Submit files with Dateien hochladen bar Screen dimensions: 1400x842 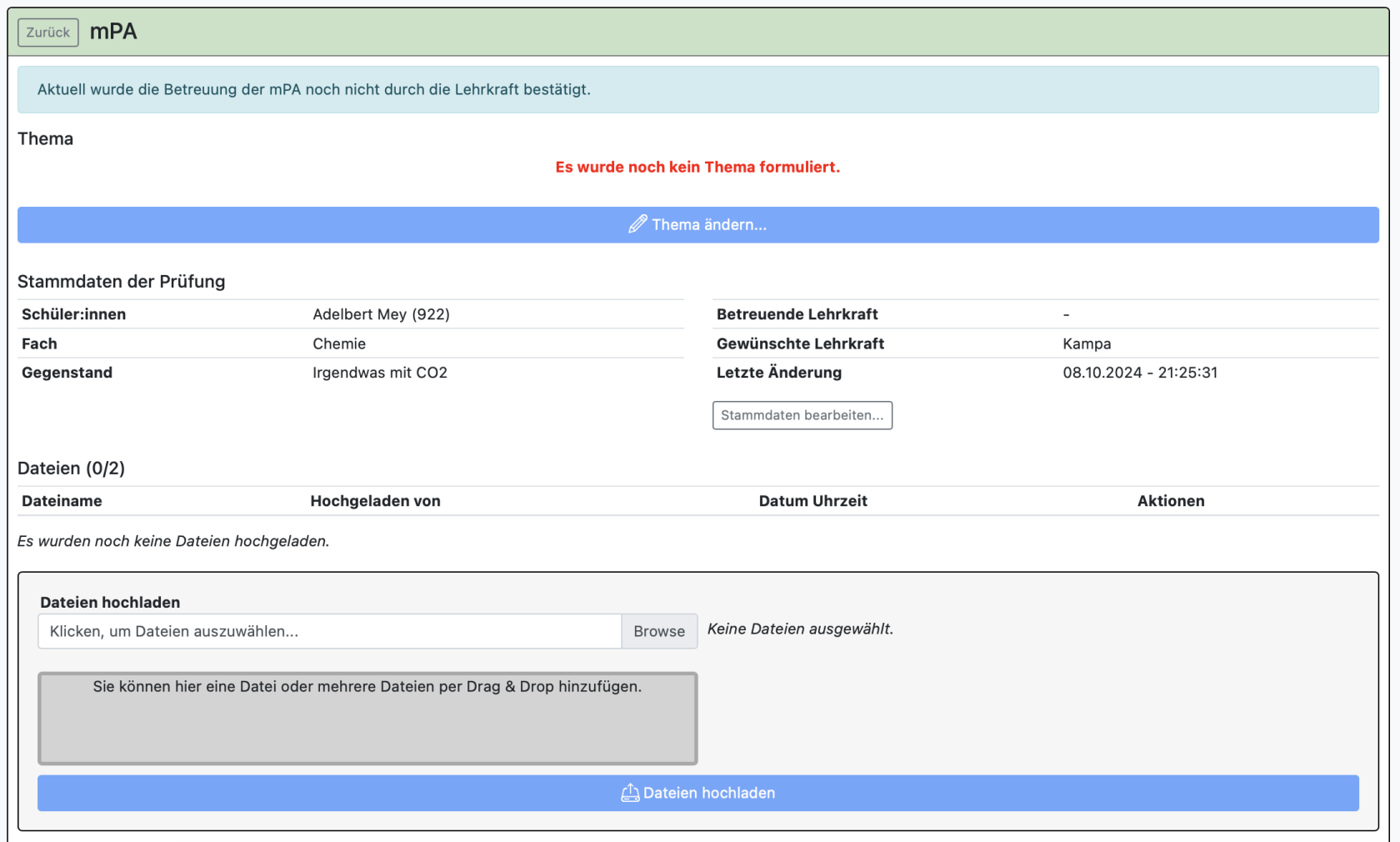point(698,793)
